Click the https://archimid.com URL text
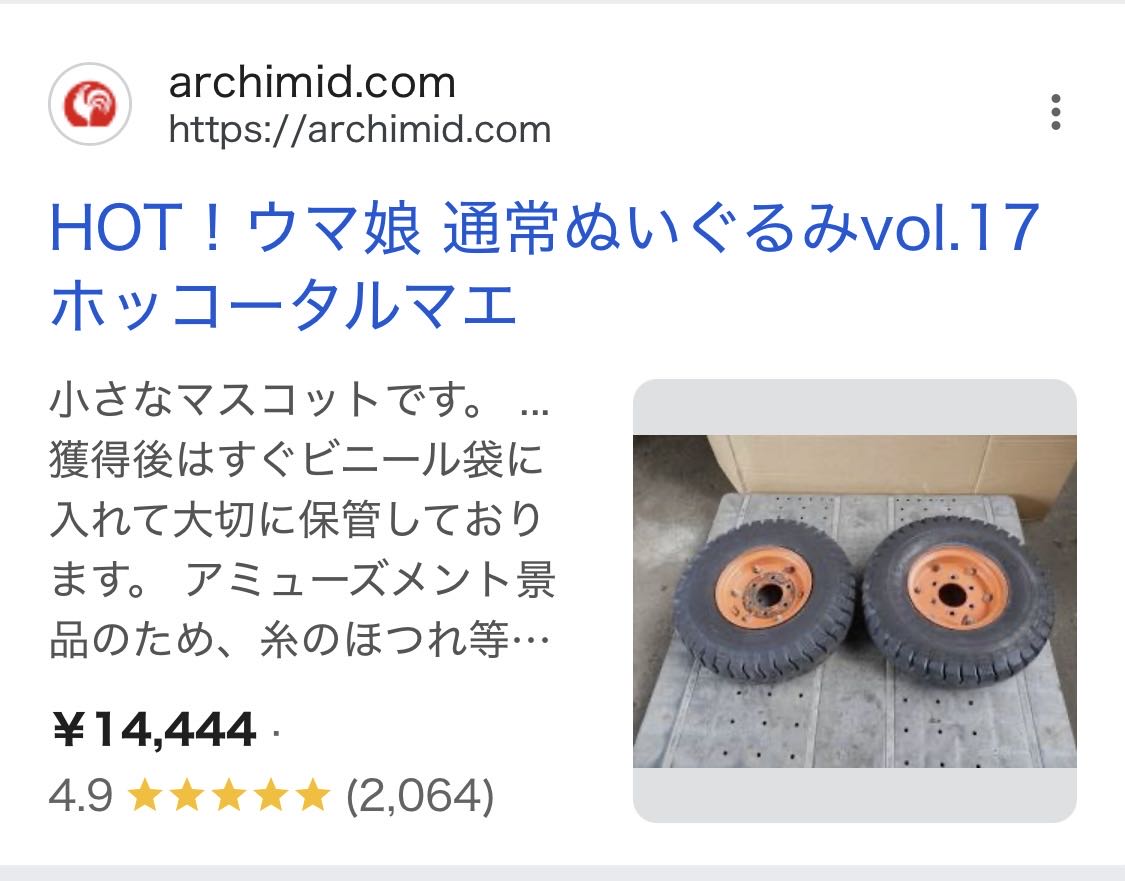 [359, 130]
